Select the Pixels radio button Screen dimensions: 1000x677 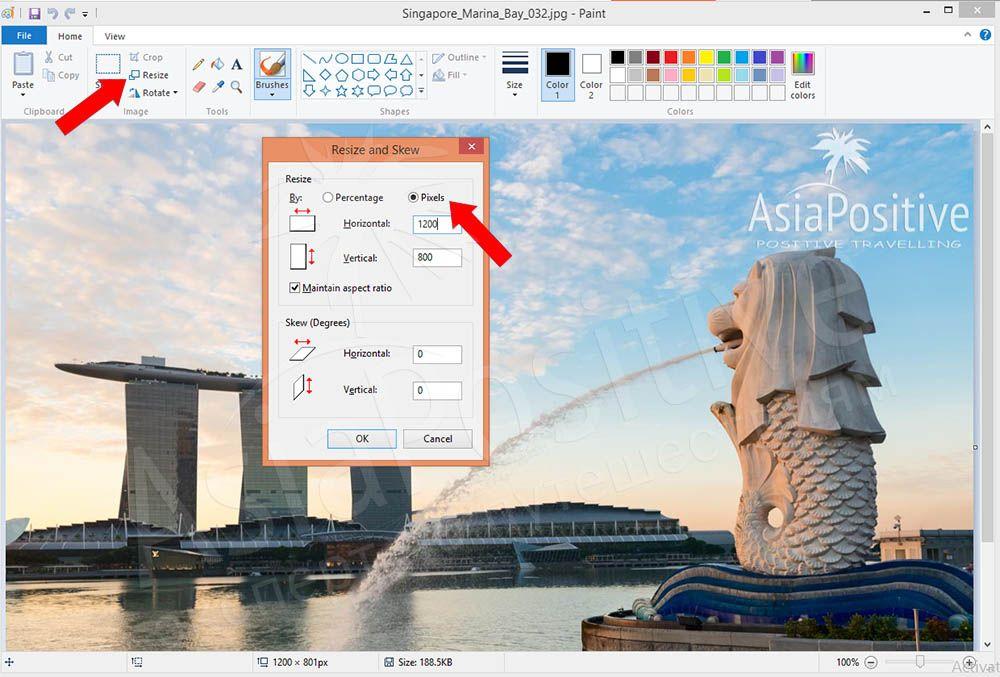tap(414, 198)
